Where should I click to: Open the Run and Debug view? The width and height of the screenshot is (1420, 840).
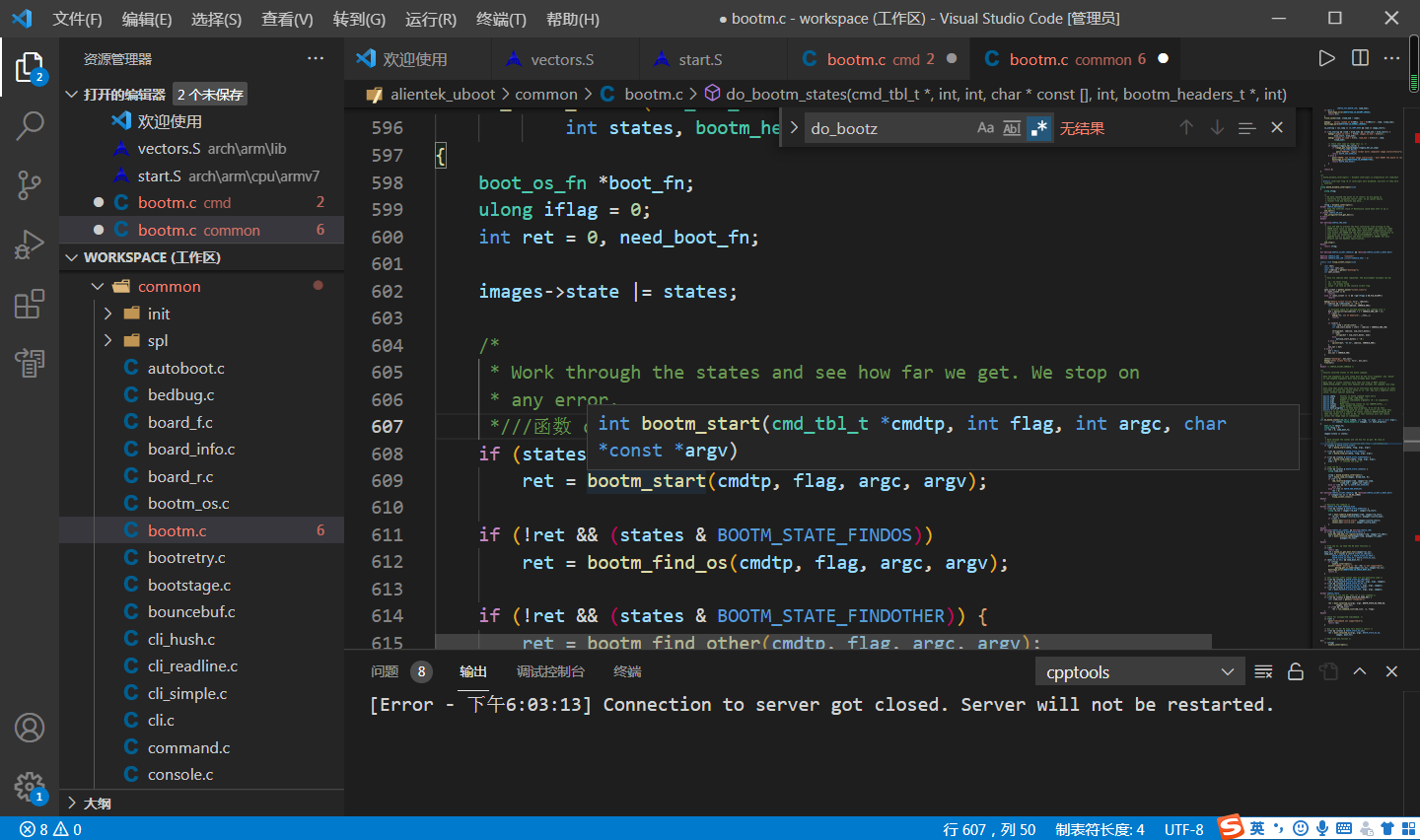pyautogui.click(x=30, y=245)
